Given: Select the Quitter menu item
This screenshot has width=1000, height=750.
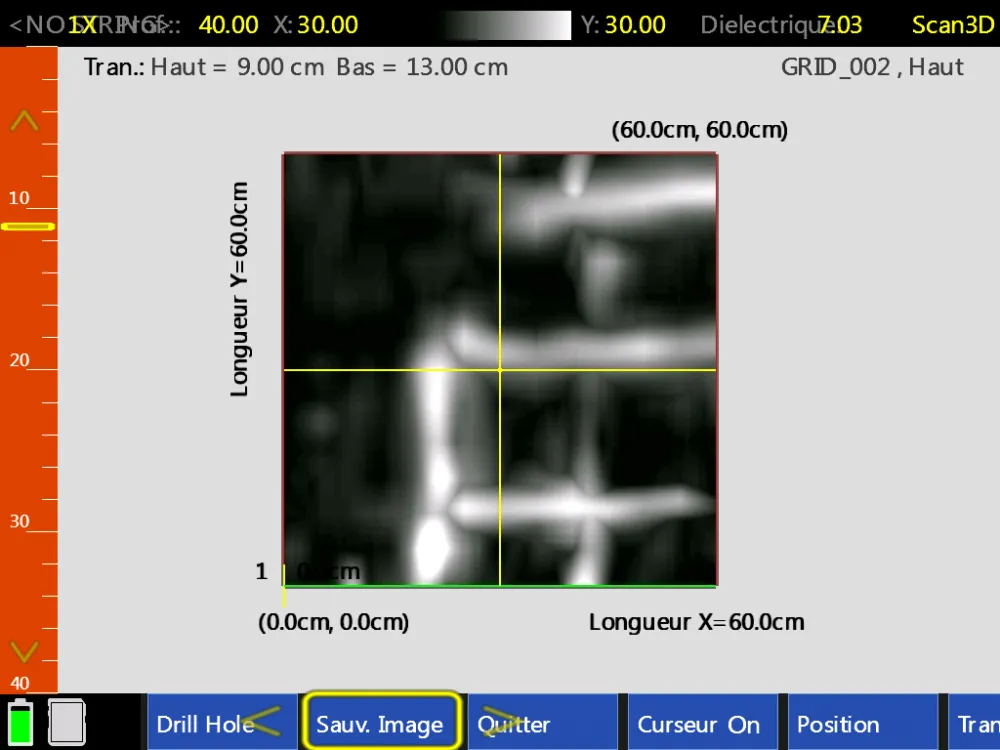Looking at the screenshot, I should click(x=541, y=724).
